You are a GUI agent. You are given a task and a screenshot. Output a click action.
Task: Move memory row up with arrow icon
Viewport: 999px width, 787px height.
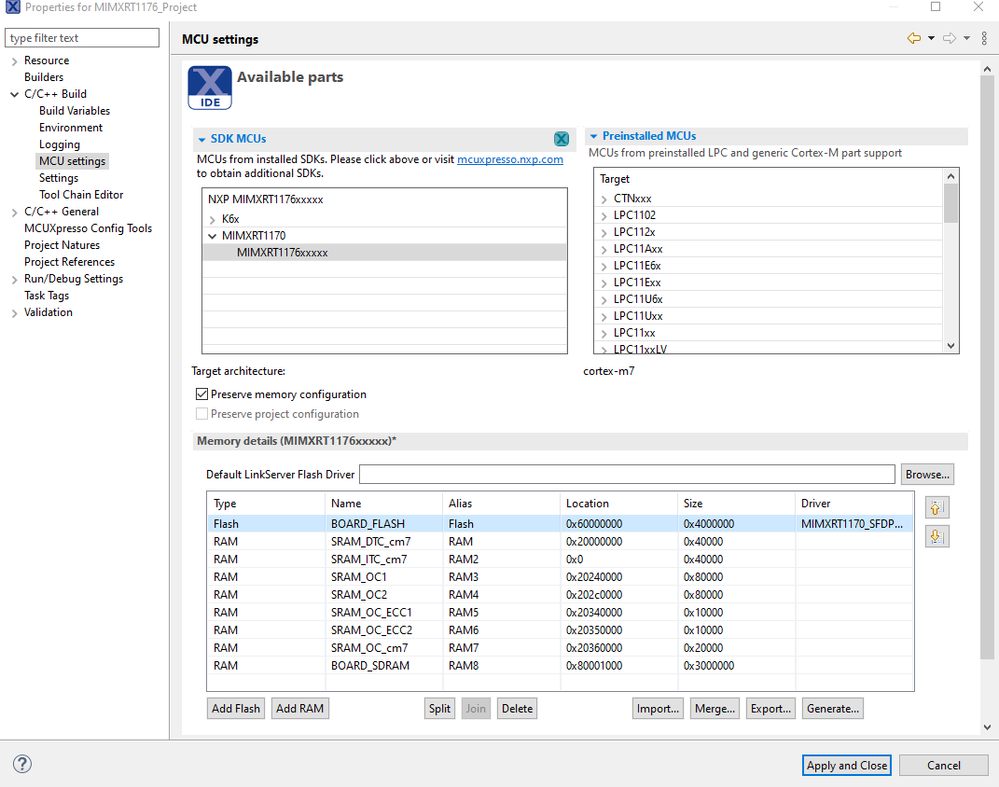(x=937, y=507)
